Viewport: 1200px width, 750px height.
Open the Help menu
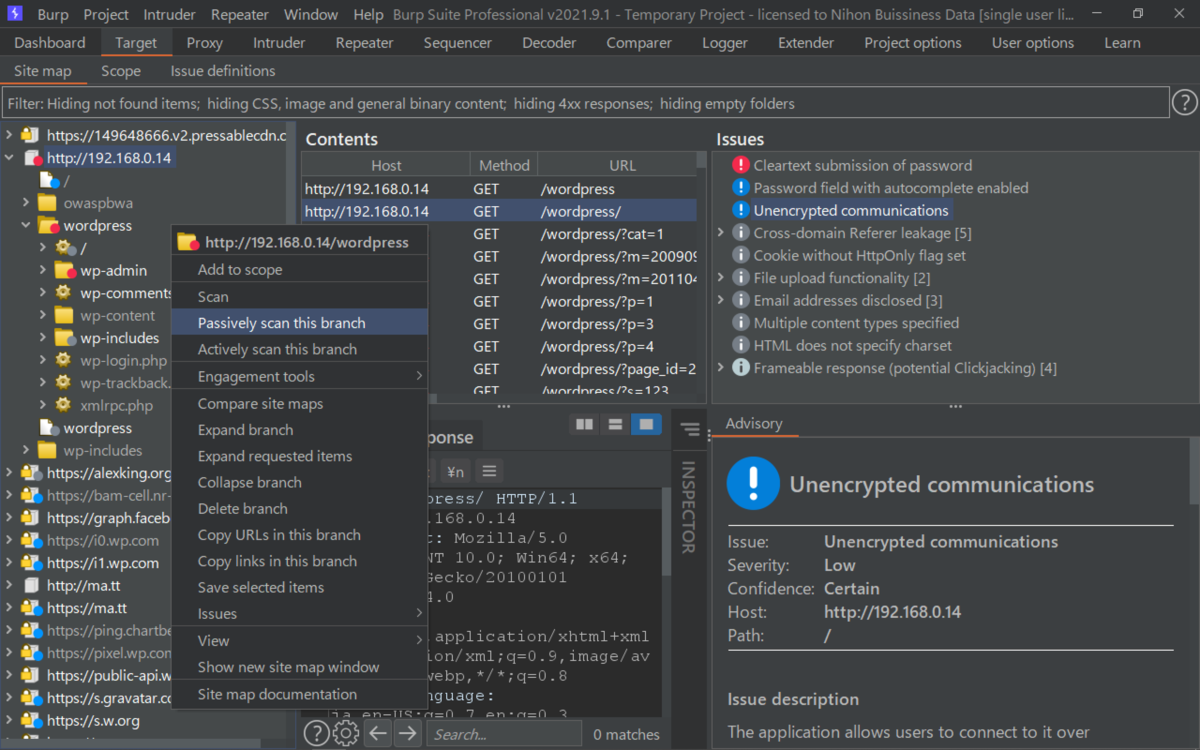pyautogui.click(x=368, y=15)
